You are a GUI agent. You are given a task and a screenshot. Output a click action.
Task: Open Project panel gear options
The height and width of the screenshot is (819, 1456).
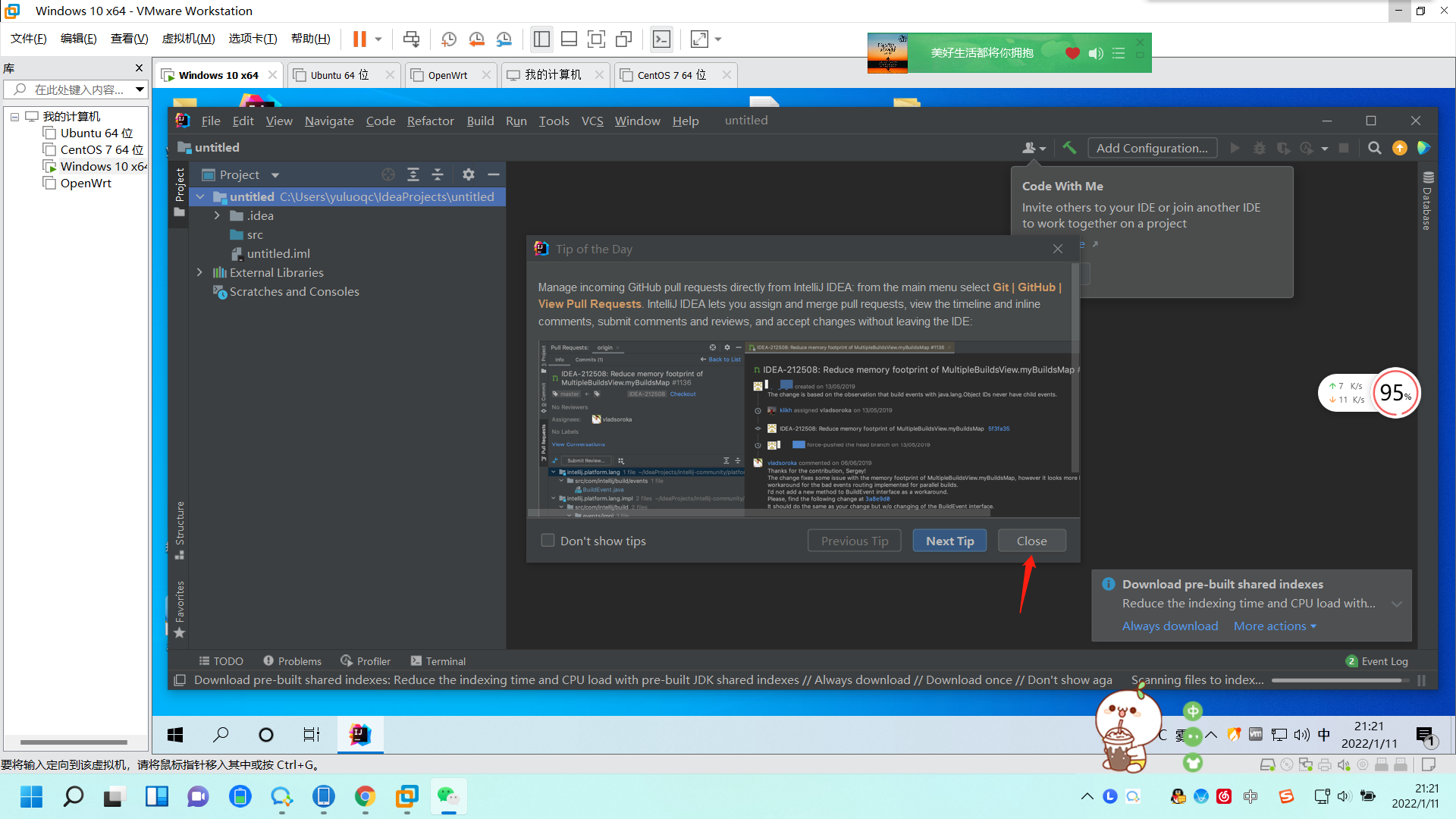coord(469,174)
